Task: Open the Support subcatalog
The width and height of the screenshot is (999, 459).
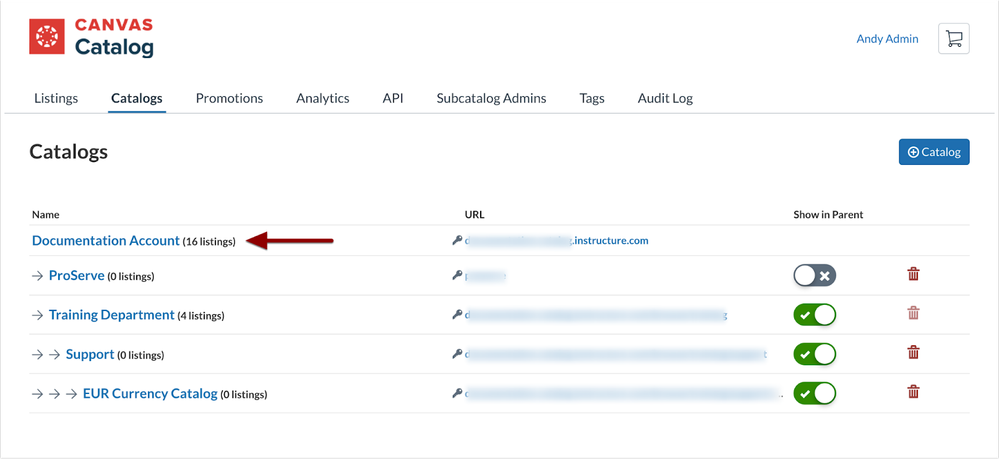Action: pos(90,354)
